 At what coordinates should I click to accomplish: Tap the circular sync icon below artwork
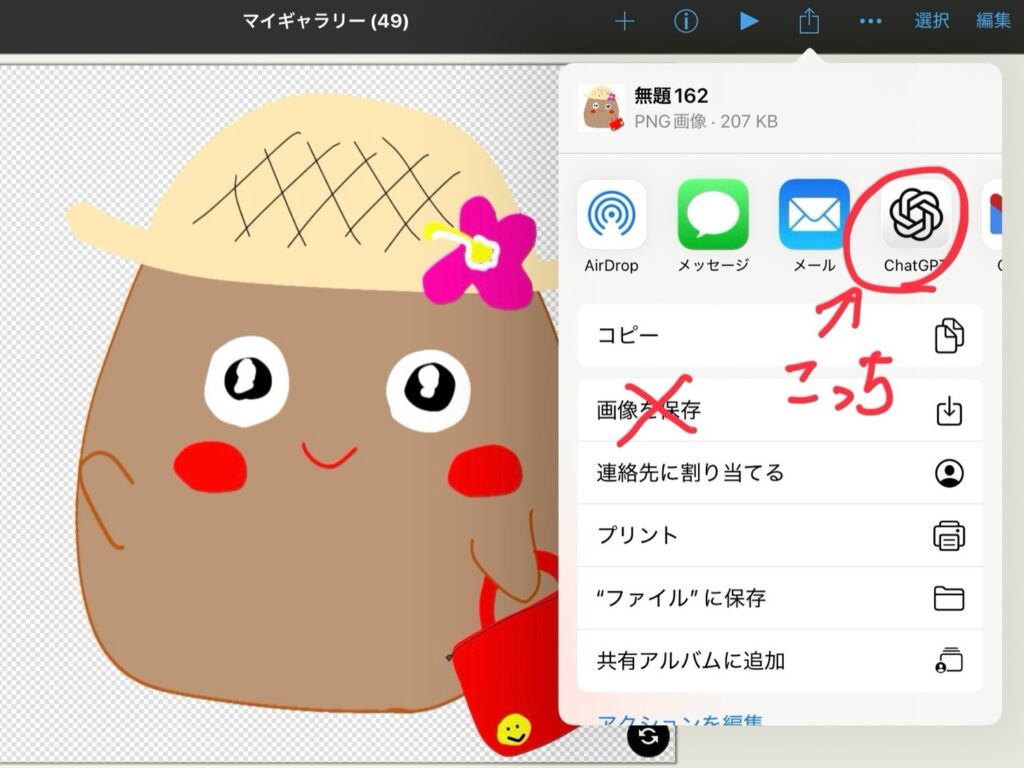[649, 738]
